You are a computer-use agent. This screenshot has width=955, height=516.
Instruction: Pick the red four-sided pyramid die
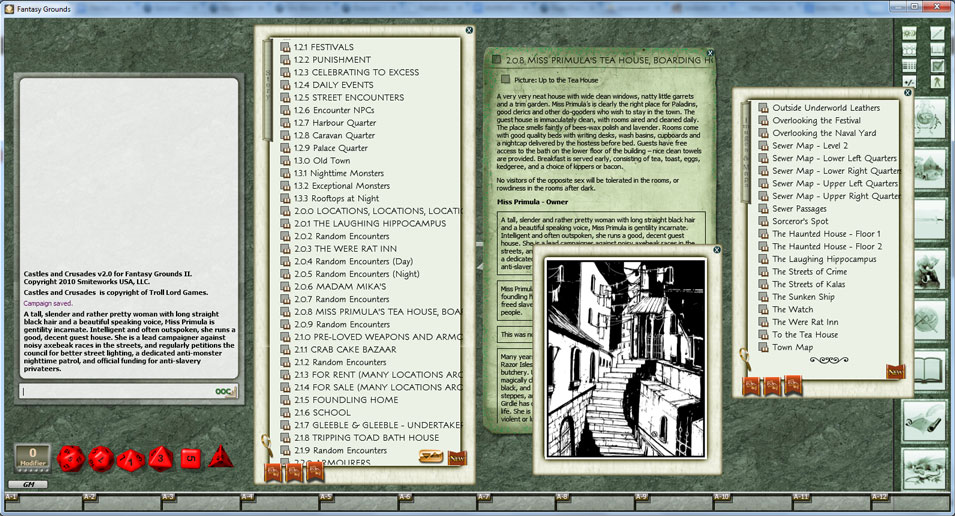(221, 458)
